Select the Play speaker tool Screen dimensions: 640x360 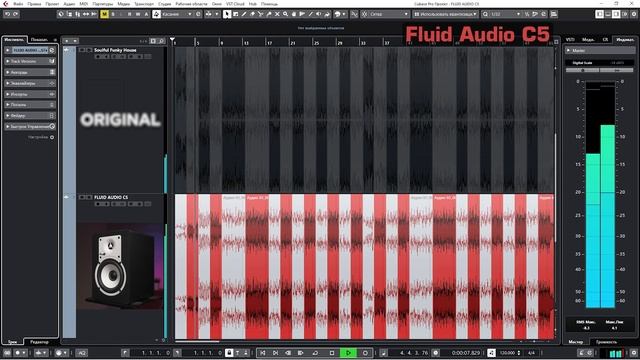click(x=319, y=14)
